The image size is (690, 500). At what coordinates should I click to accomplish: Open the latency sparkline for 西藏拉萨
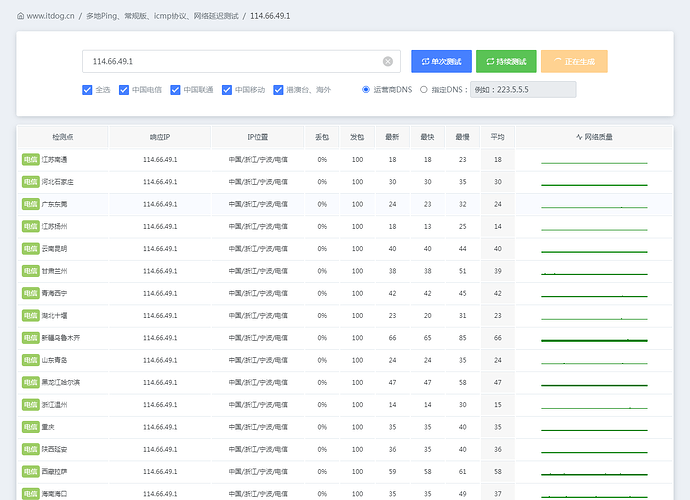594,474
